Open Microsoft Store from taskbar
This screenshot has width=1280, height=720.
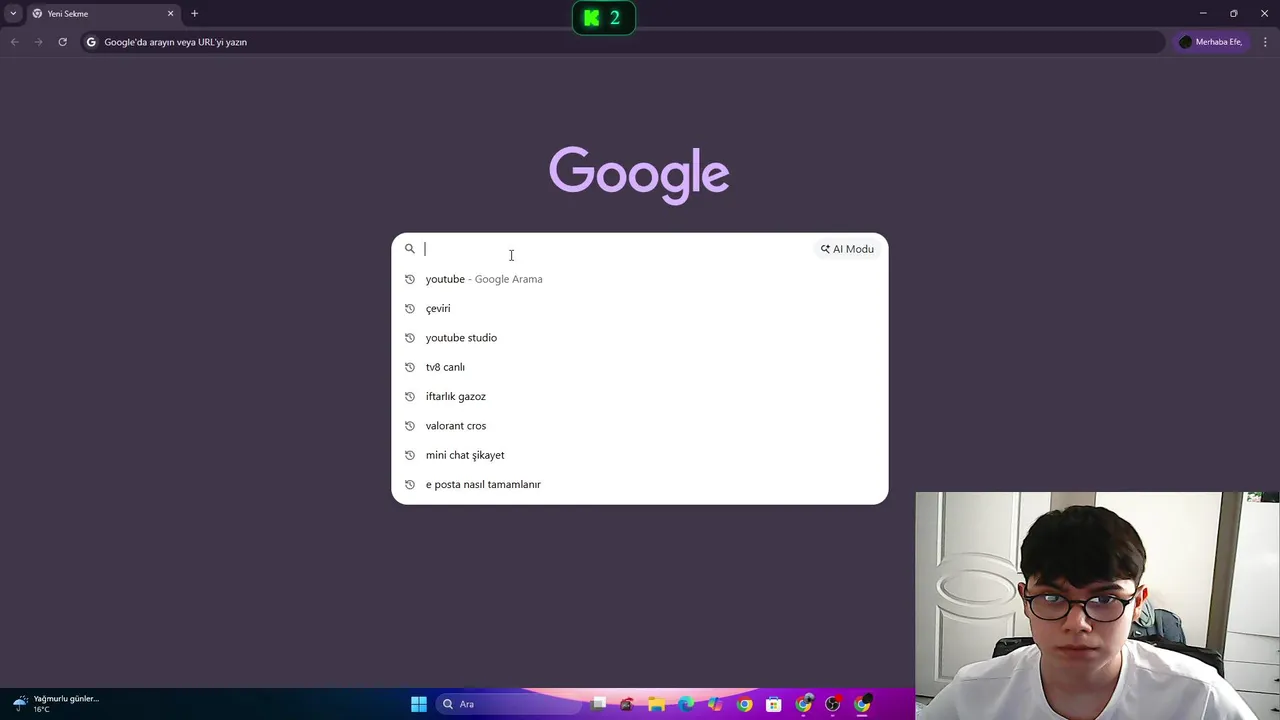pos(774,704)
